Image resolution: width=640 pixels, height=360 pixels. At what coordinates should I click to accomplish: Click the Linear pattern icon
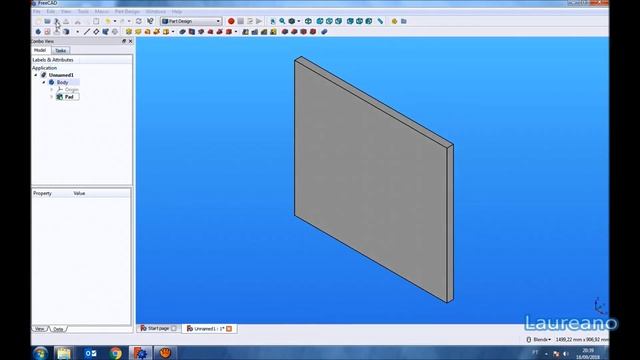[255, 32]
